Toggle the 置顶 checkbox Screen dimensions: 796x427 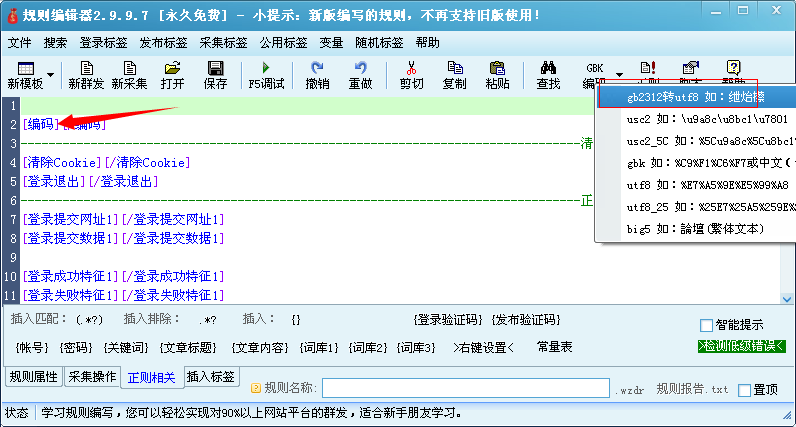point(744,390)
